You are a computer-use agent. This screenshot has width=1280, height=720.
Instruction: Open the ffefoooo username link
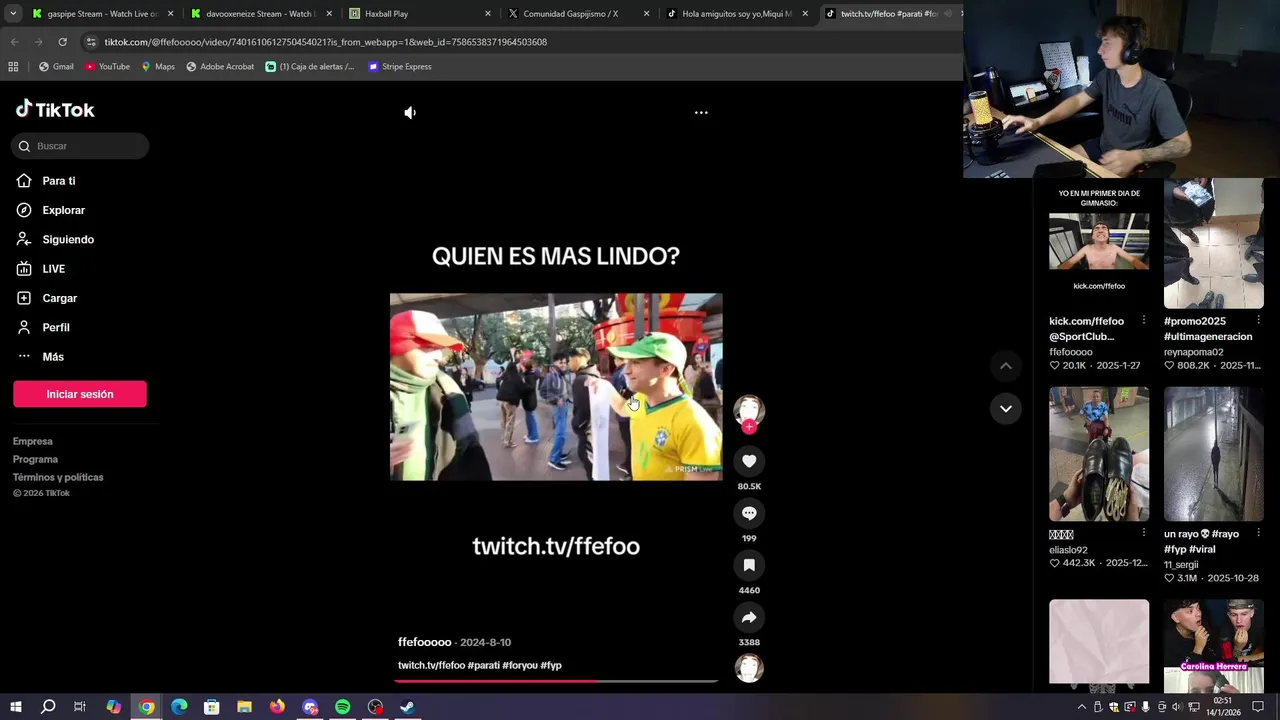click(425, 642)
